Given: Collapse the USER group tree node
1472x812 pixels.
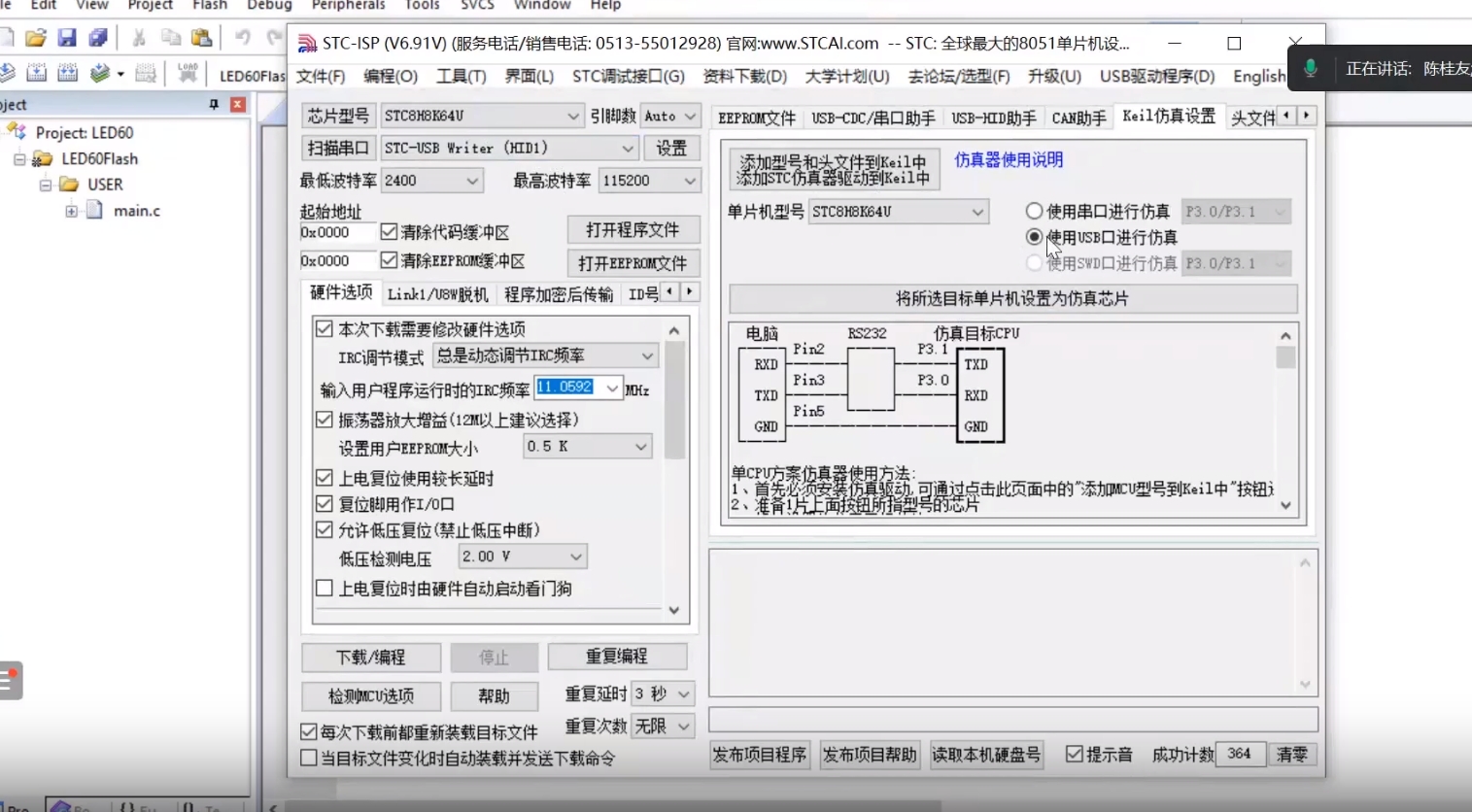Looking at the screenshot, I should point(46,185).
